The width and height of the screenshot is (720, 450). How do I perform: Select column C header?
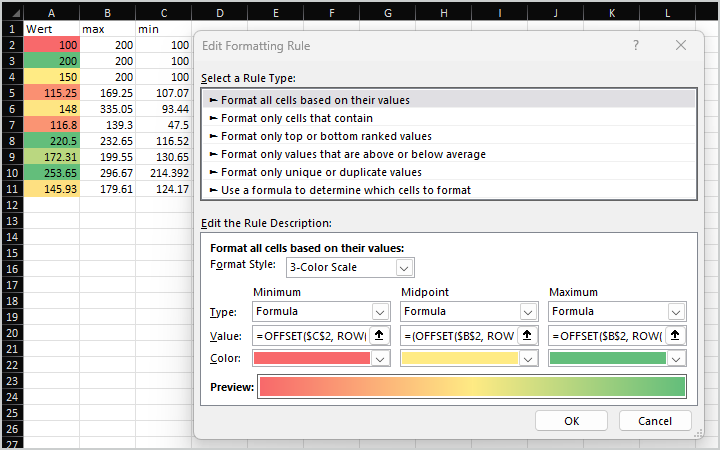coord(163,13)
